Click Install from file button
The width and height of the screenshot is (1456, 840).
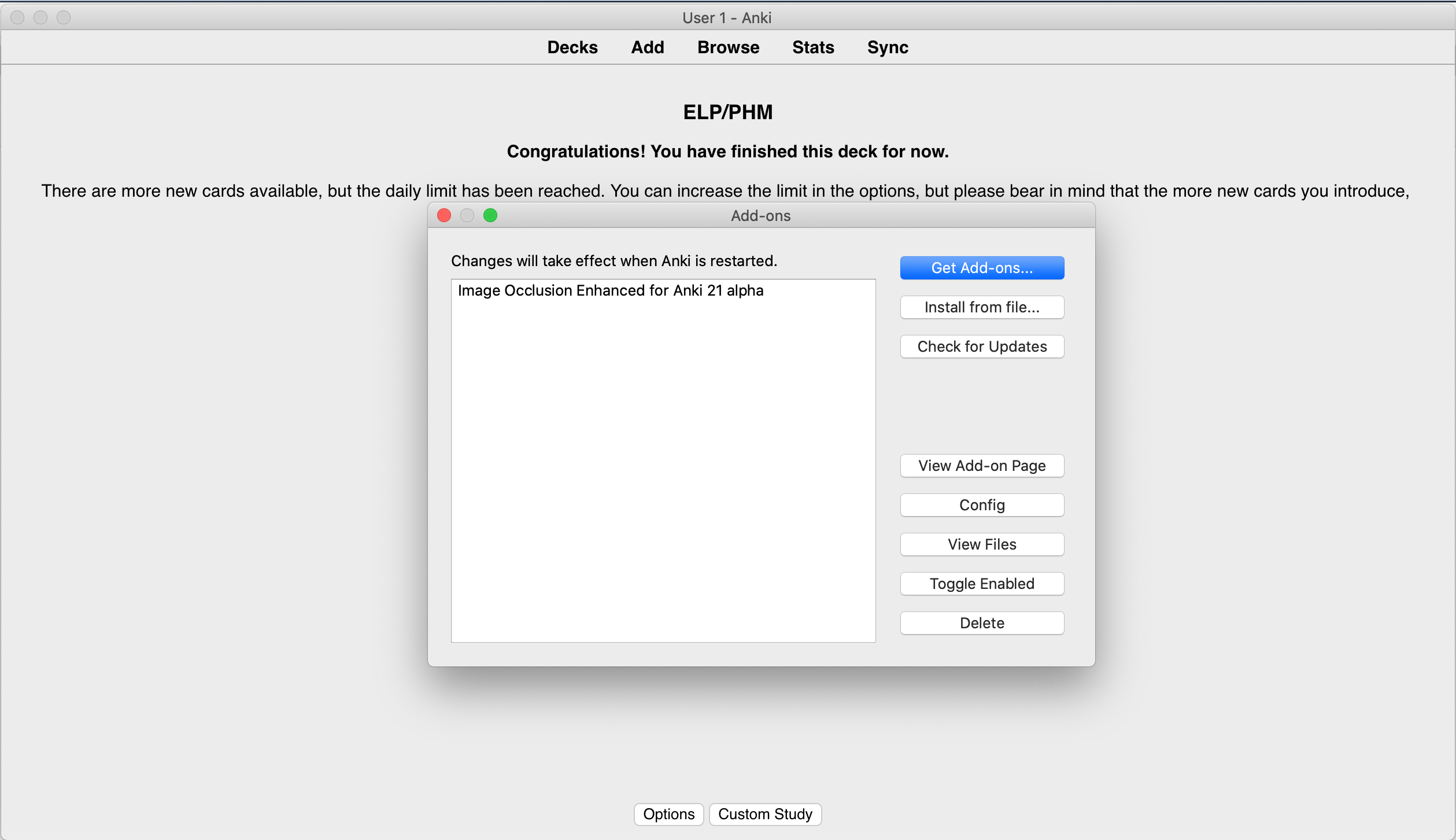[x=981, y=307]
